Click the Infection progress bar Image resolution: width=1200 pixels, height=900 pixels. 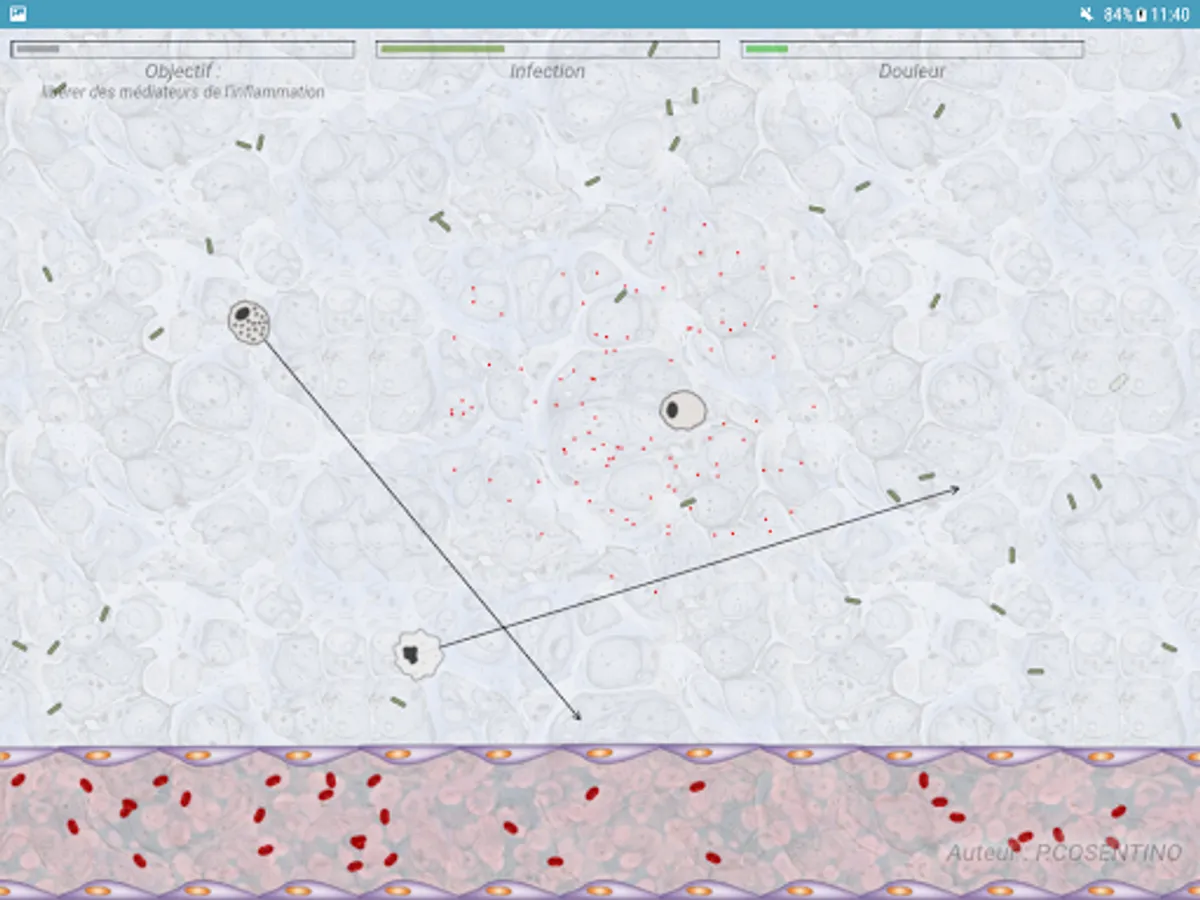click(547, 49)
